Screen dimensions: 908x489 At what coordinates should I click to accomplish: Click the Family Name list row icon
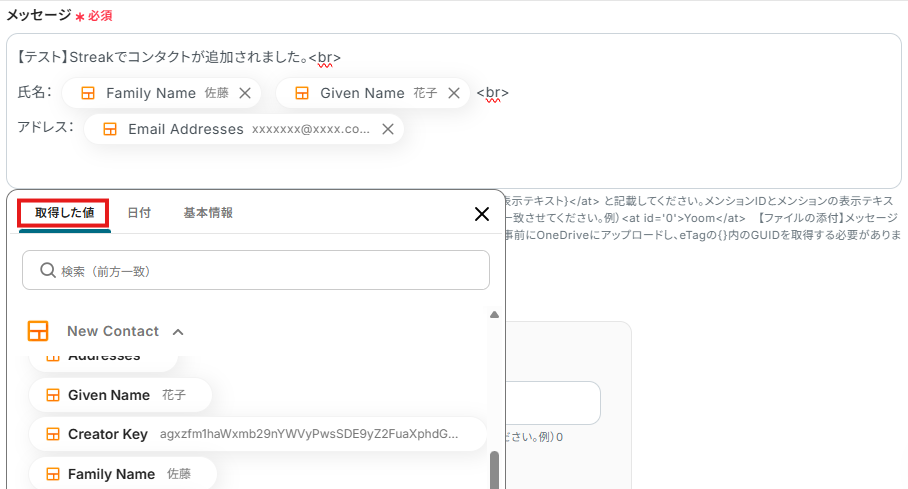pos(53,474)
